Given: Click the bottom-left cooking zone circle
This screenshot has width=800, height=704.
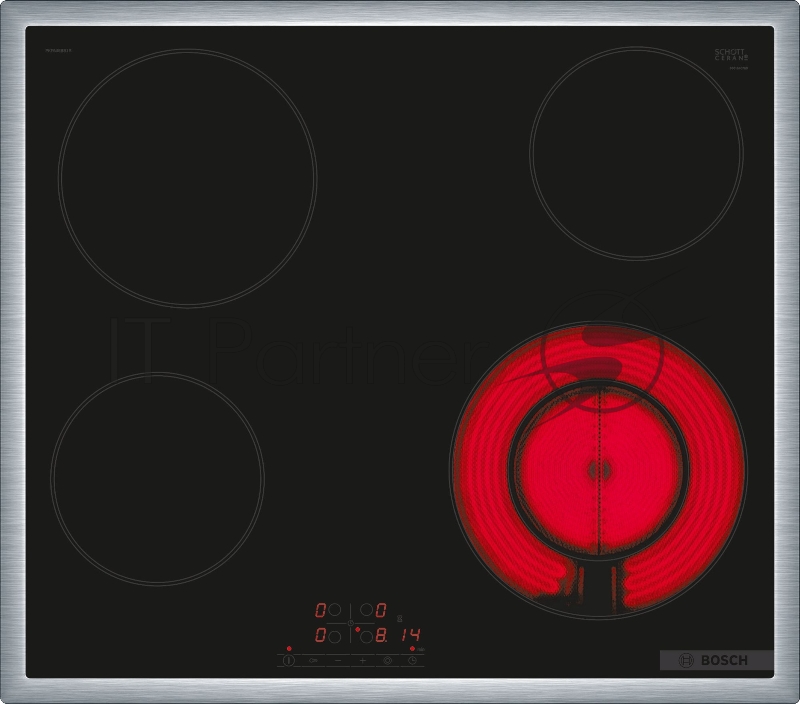Looking at the screenshot, I should pos(157,479).
